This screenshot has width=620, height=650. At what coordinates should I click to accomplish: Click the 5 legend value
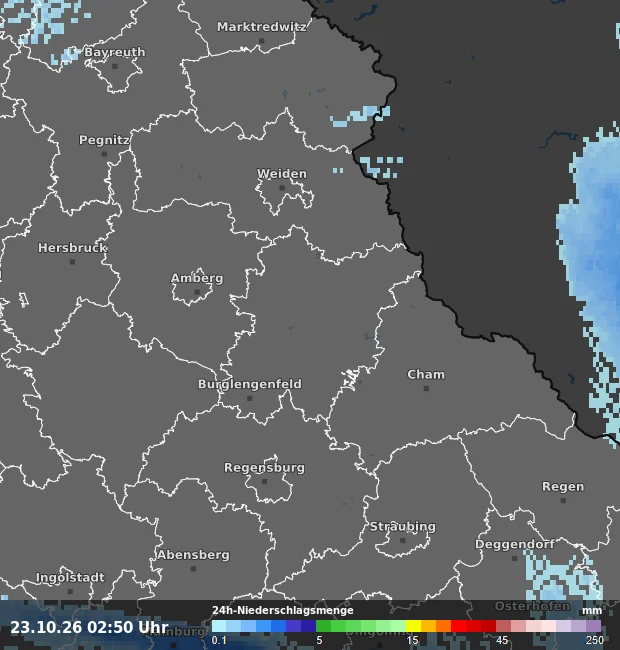319,640
